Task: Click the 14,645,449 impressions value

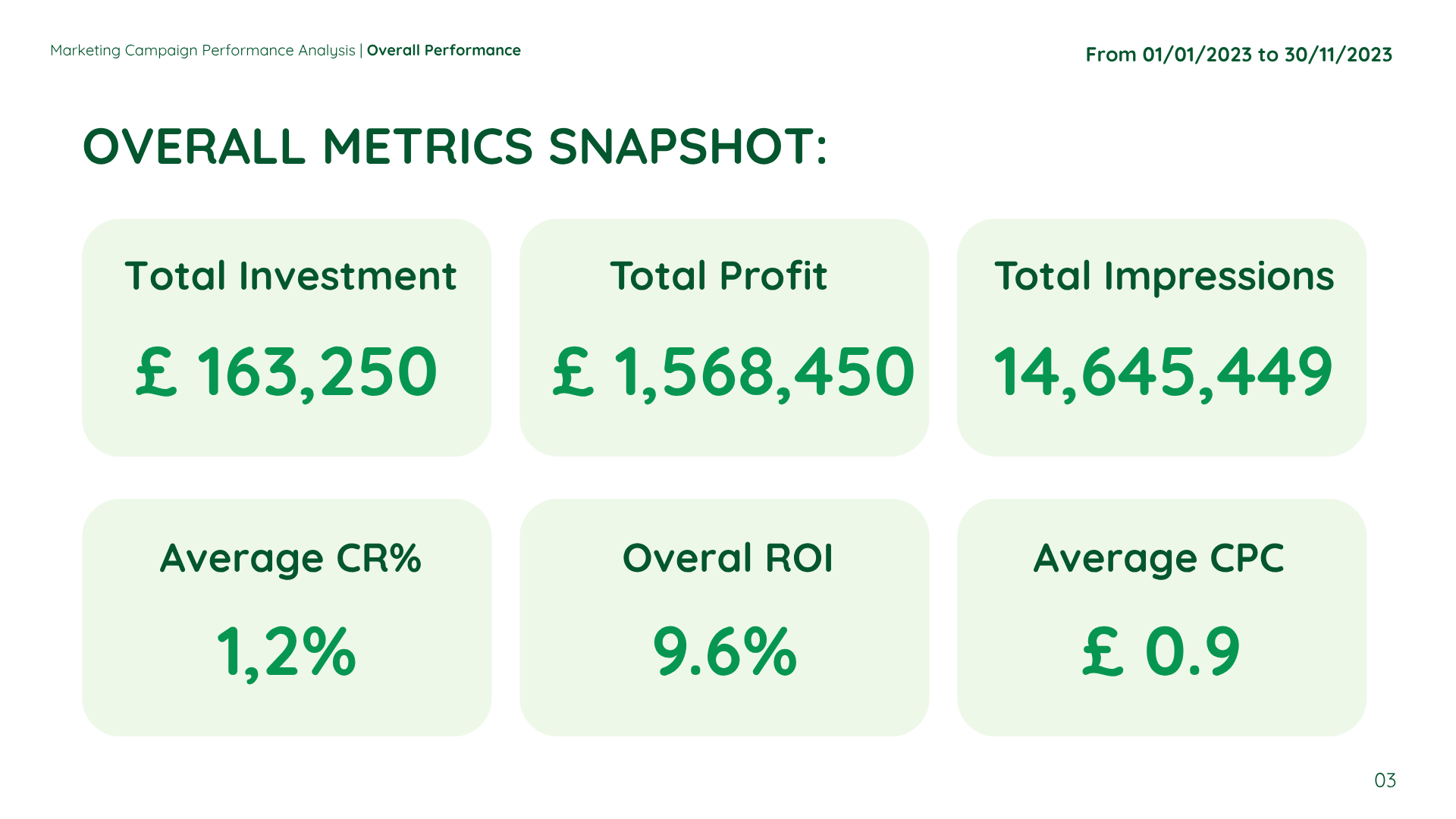Action: tap(1163, 372)
